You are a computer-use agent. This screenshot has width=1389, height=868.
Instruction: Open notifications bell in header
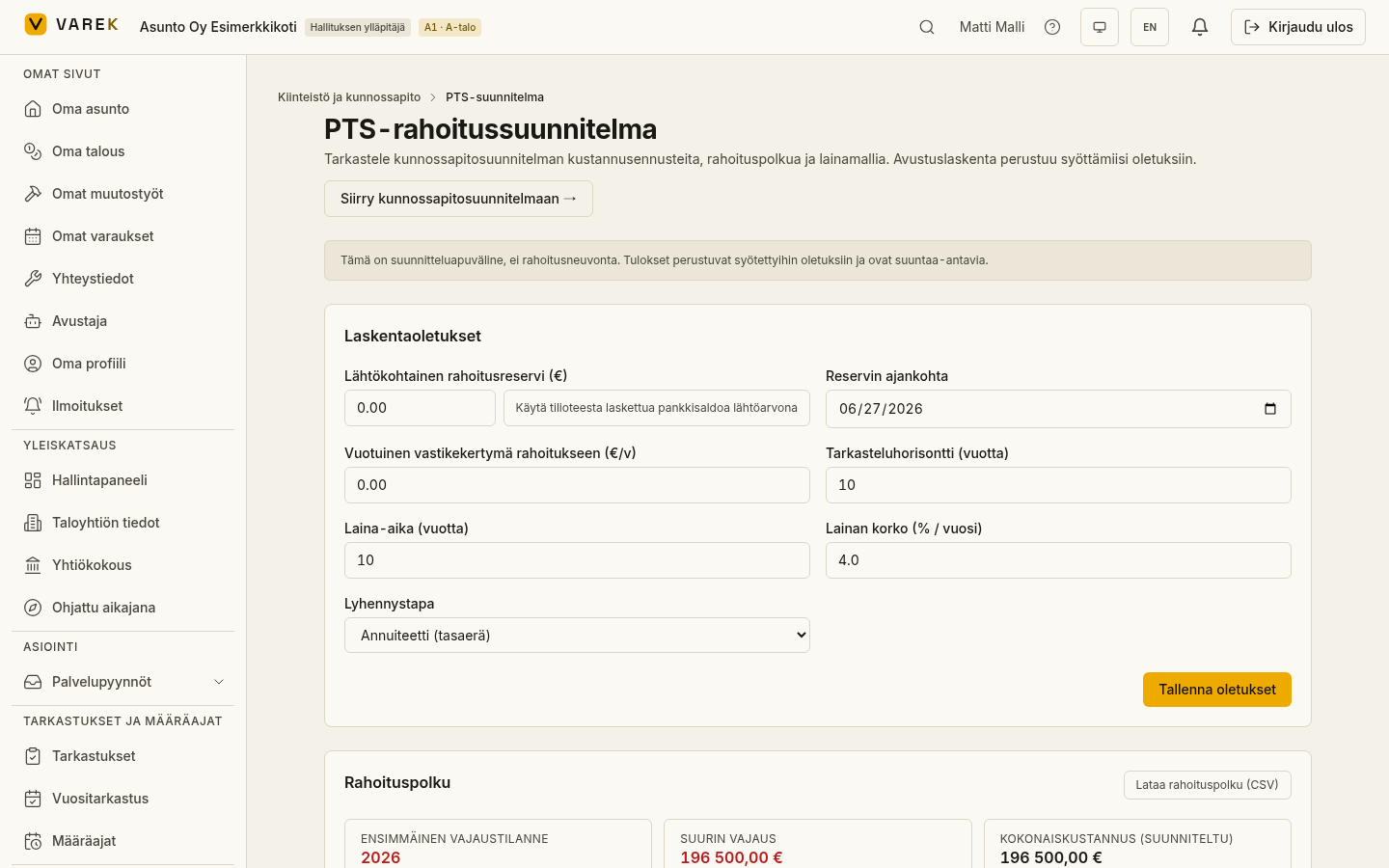pos(1200,27)
